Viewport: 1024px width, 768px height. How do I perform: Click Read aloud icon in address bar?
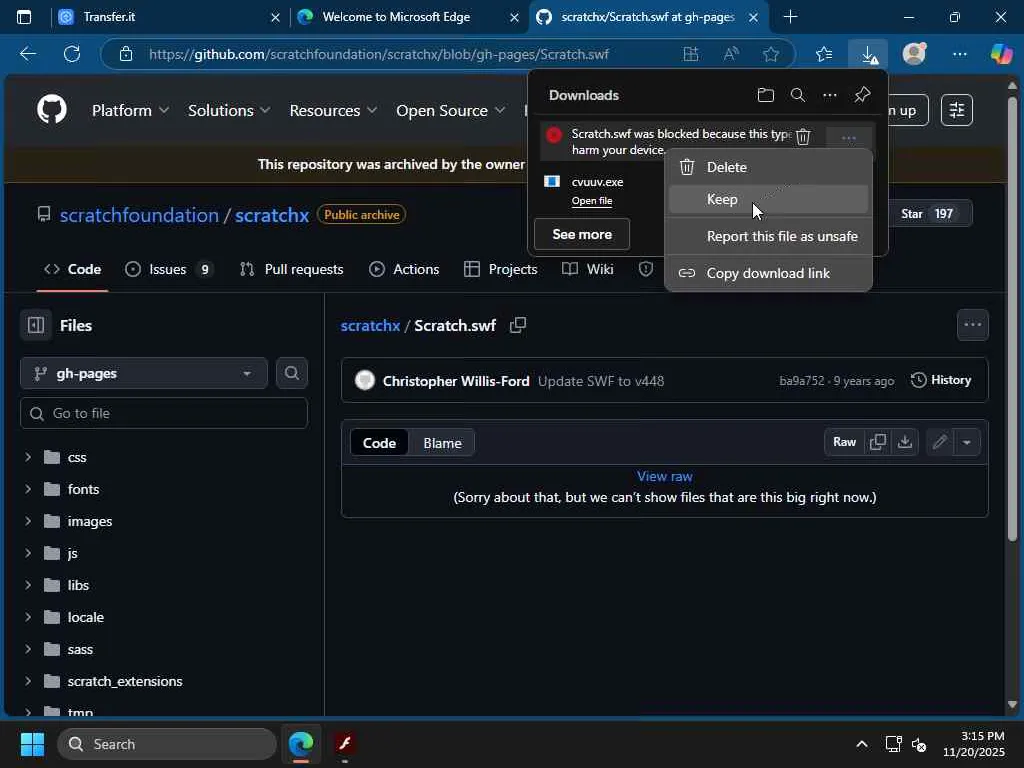[x=731, y=54]
